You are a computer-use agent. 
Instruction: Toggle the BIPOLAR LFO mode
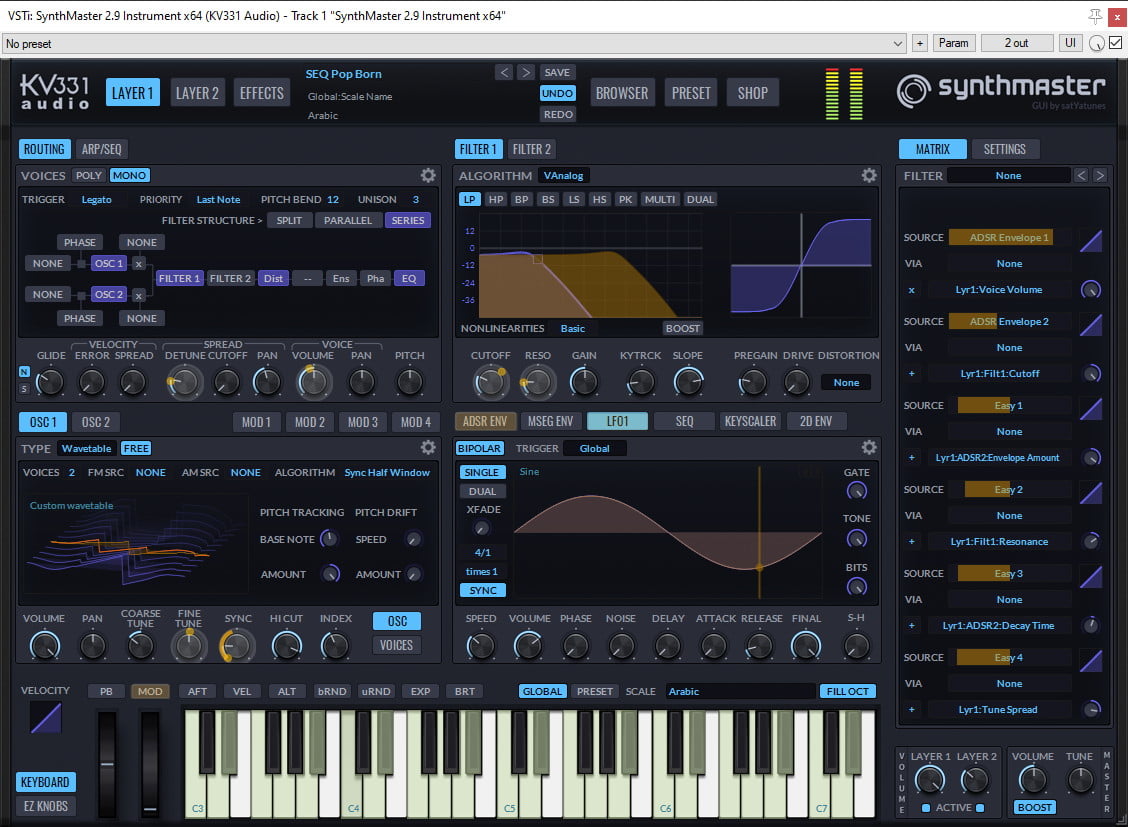click(480, 448)
